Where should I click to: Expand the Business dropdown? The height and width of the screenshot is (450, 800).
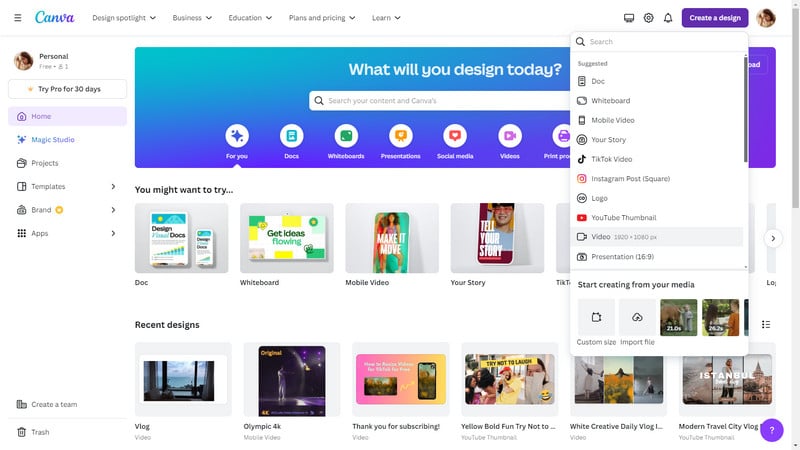(192, 18)
